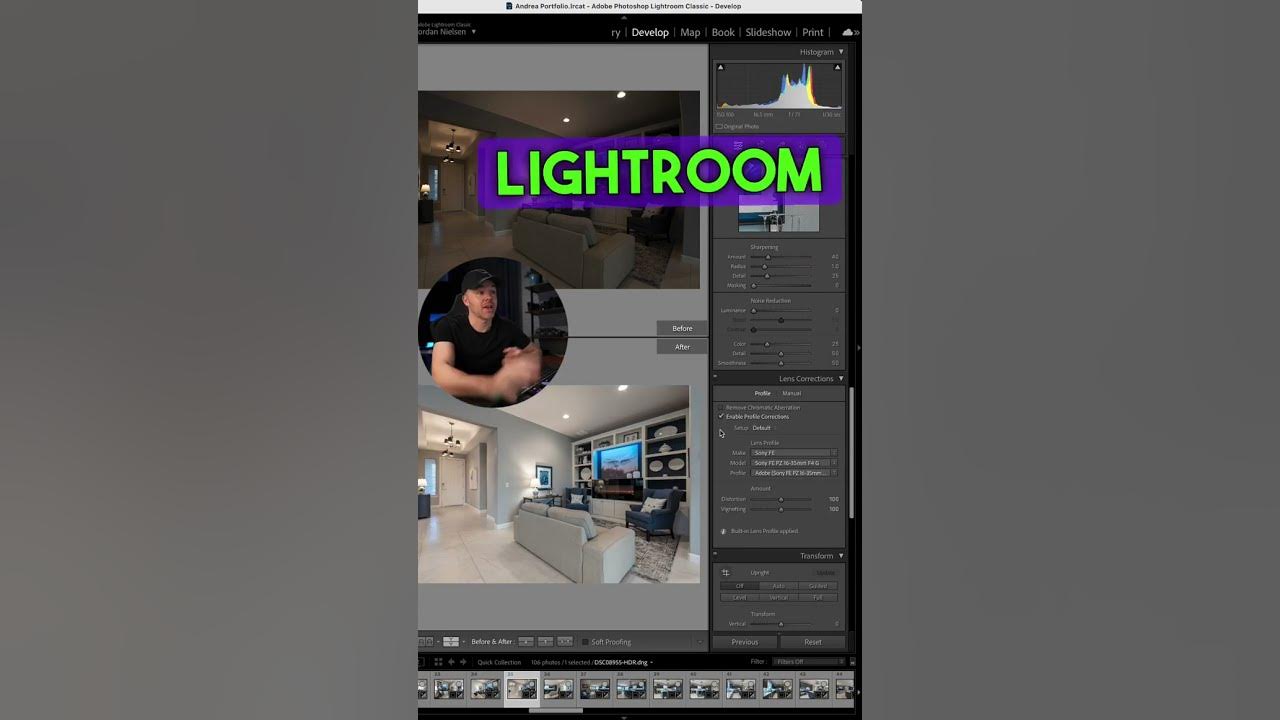Collapse the Transform panel
Viewport: 1280px width, 720px height.
[840, 556]
